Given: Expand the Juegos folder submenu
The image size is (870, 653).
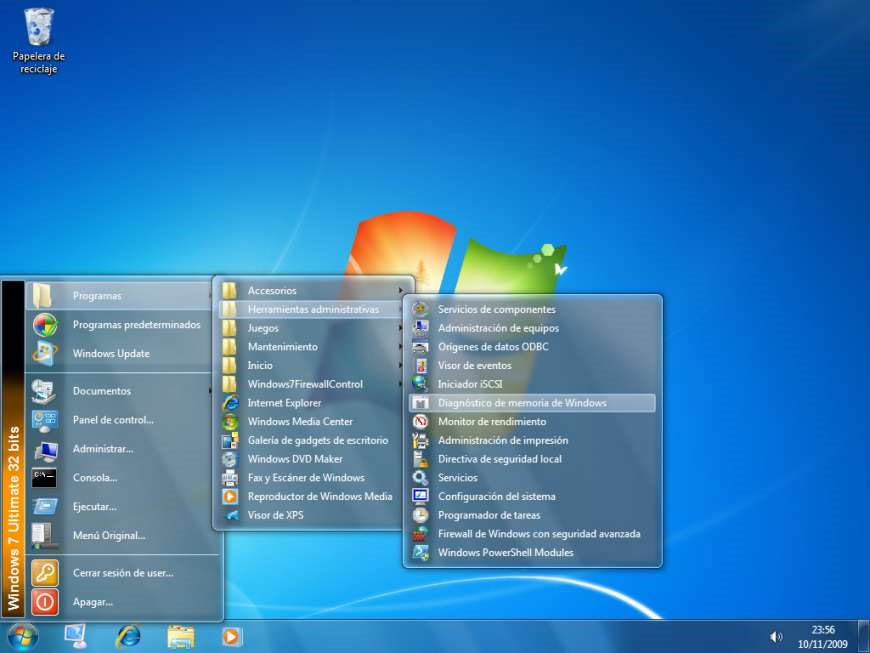Looking at the screenshot, I should (263, 328).
